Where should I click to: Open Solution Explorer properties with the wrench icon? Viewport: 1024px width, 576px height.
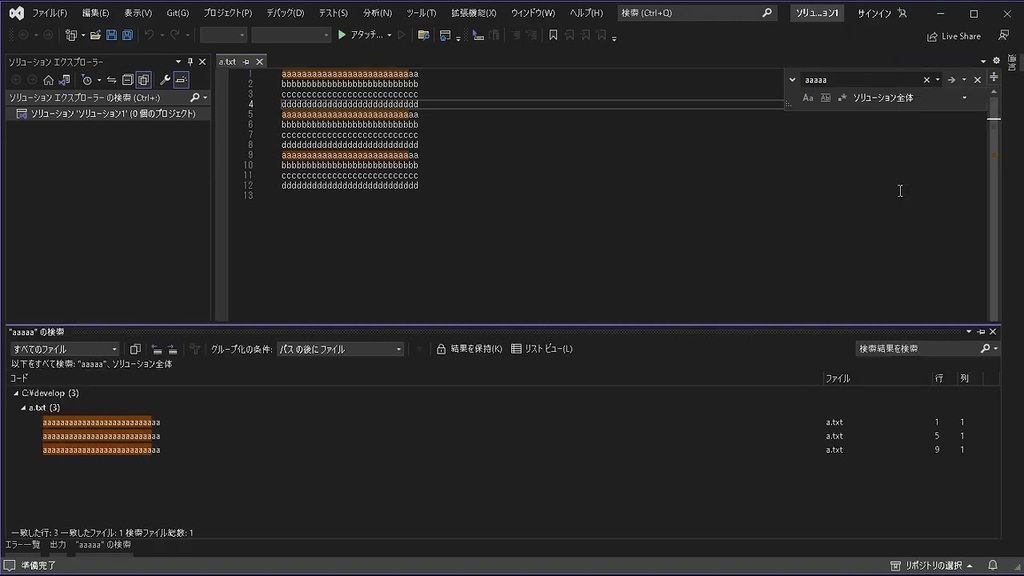point(166,79)
